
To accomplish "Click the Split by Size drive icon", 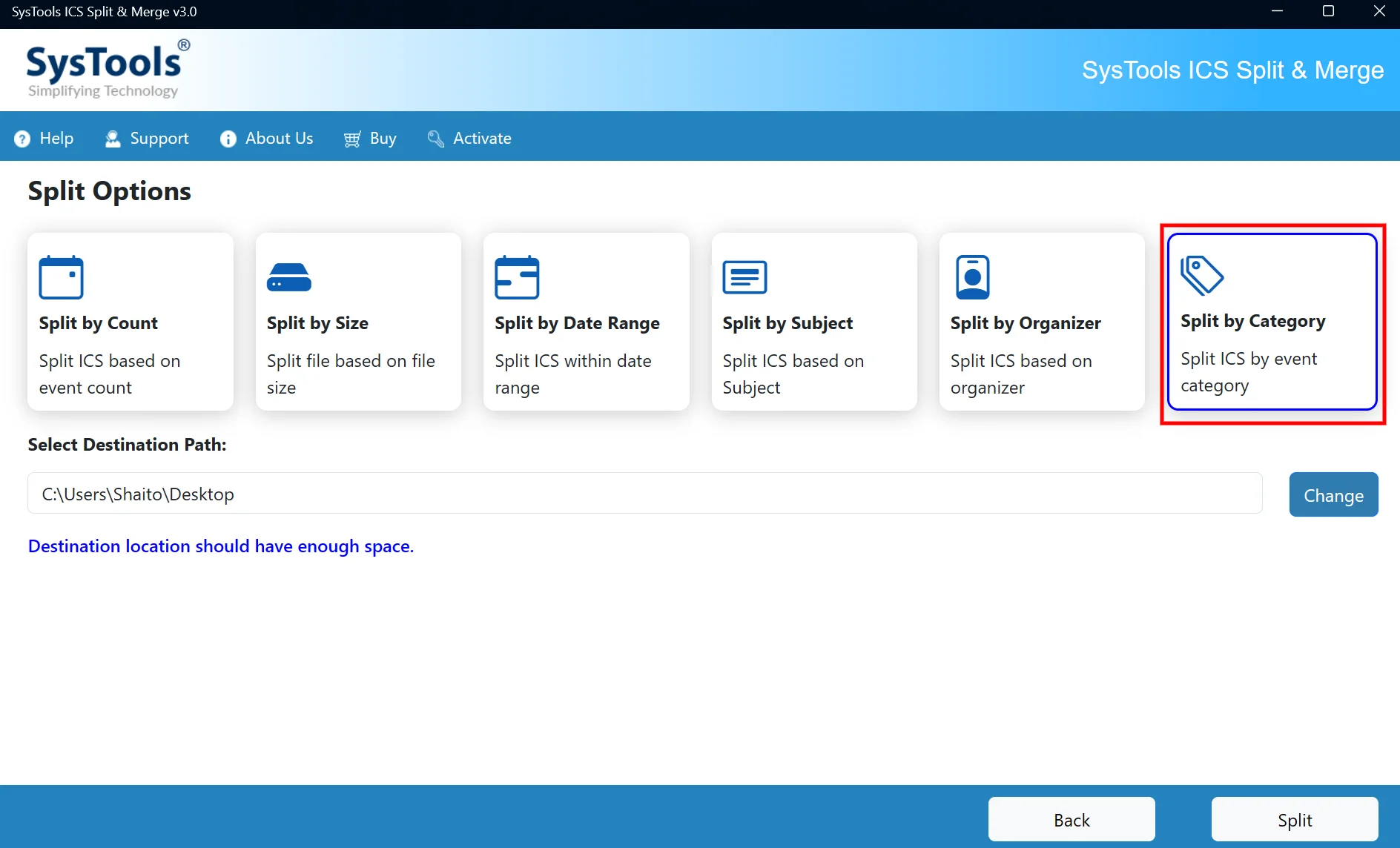I will tap(288, 277).
